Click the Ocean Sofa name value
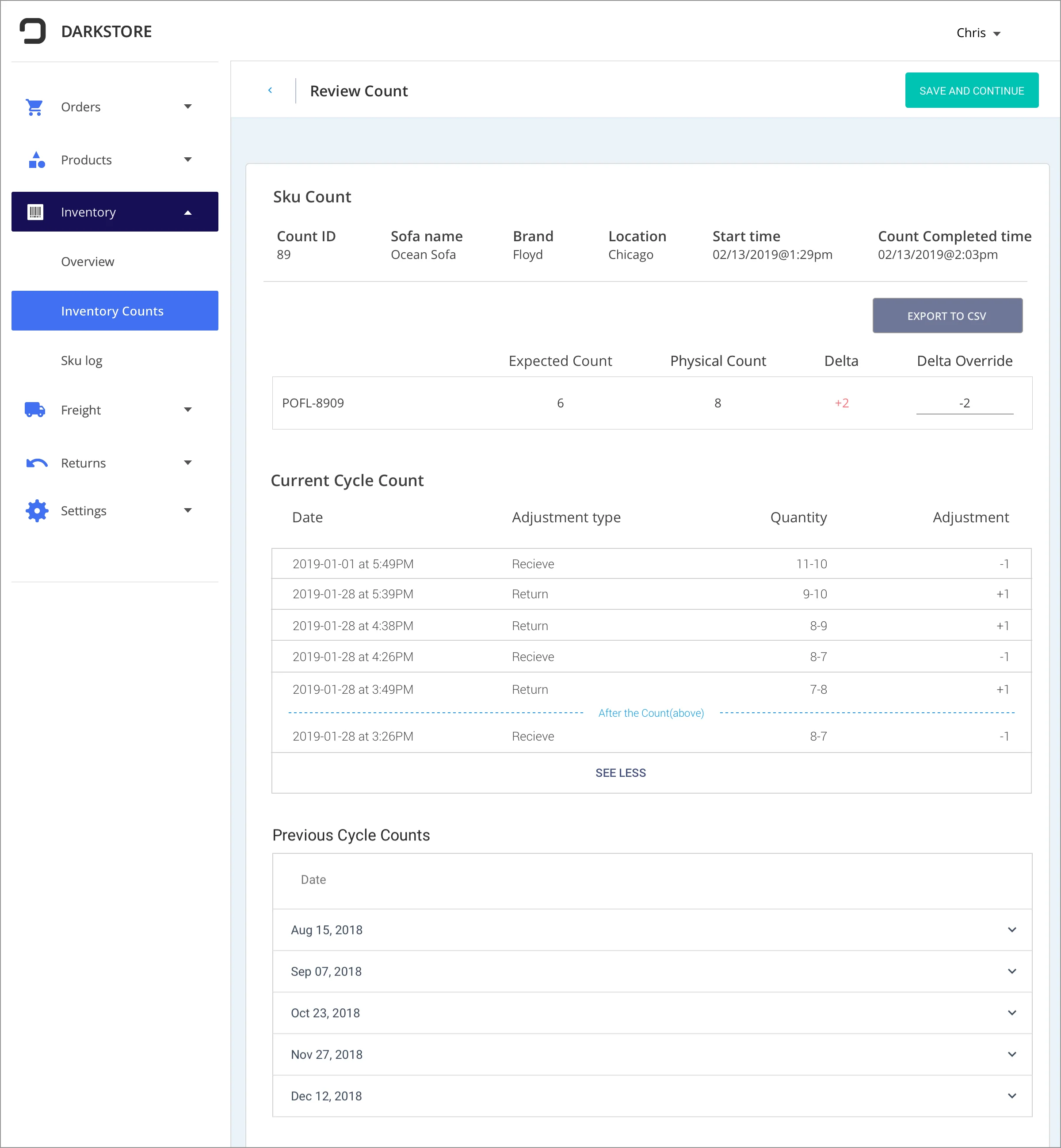The image size is (1061, 1148). point(423,254)
